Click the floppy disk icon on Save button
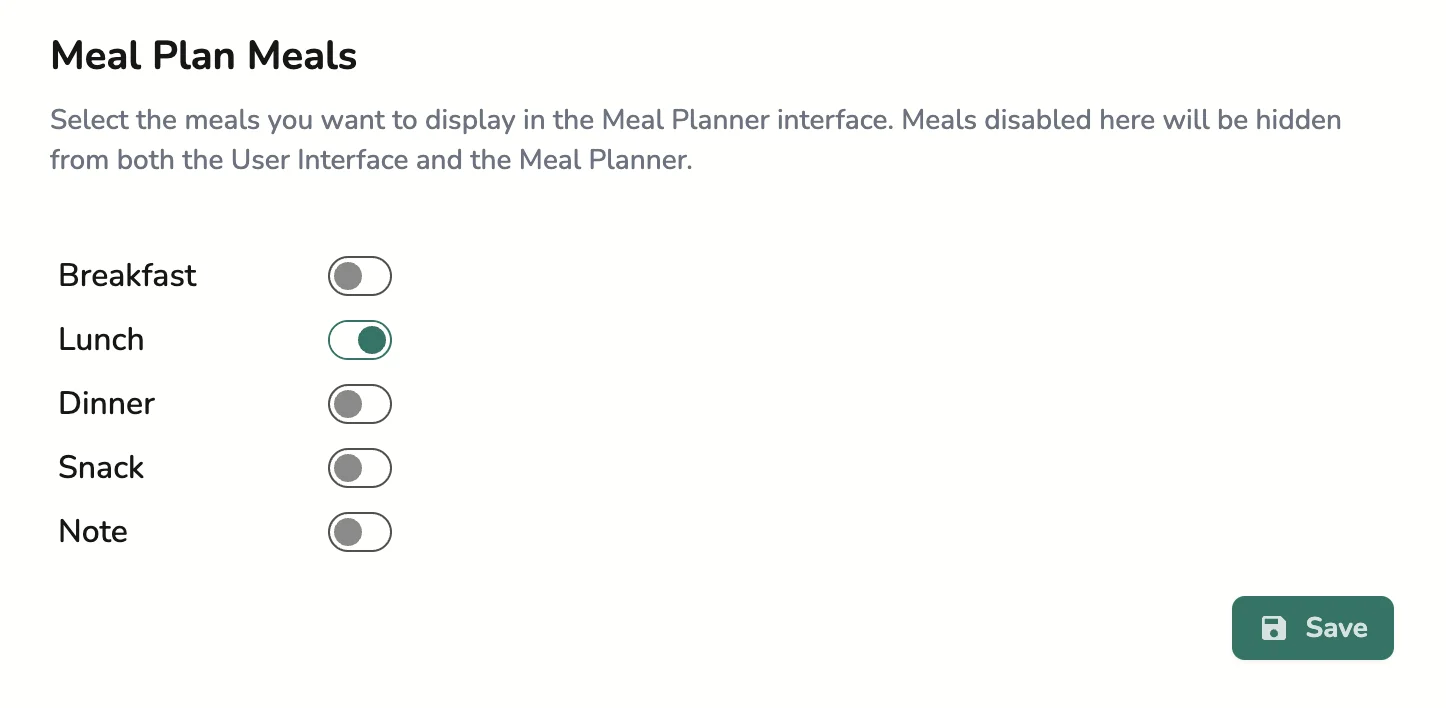The height and width of the screenshot is (708, 1446). (x=1273, y=628)
